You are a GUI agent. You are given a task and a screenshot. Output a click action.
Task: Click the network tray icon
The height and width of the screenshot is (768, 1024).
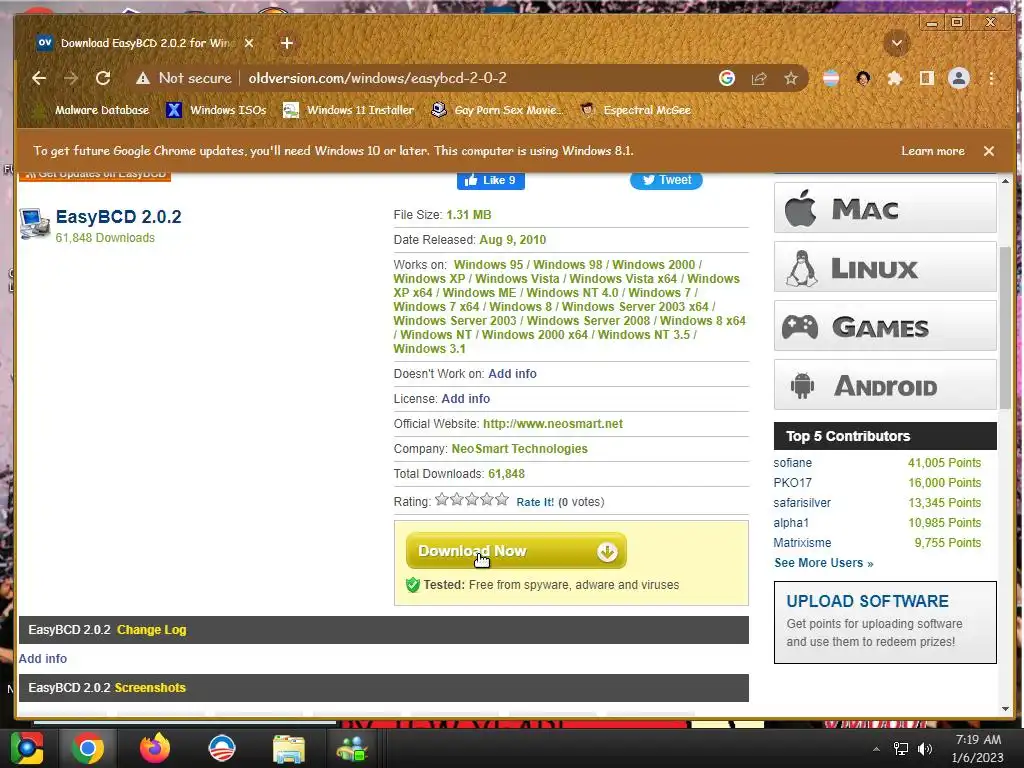pyautogui.click(x=901, y=749)
